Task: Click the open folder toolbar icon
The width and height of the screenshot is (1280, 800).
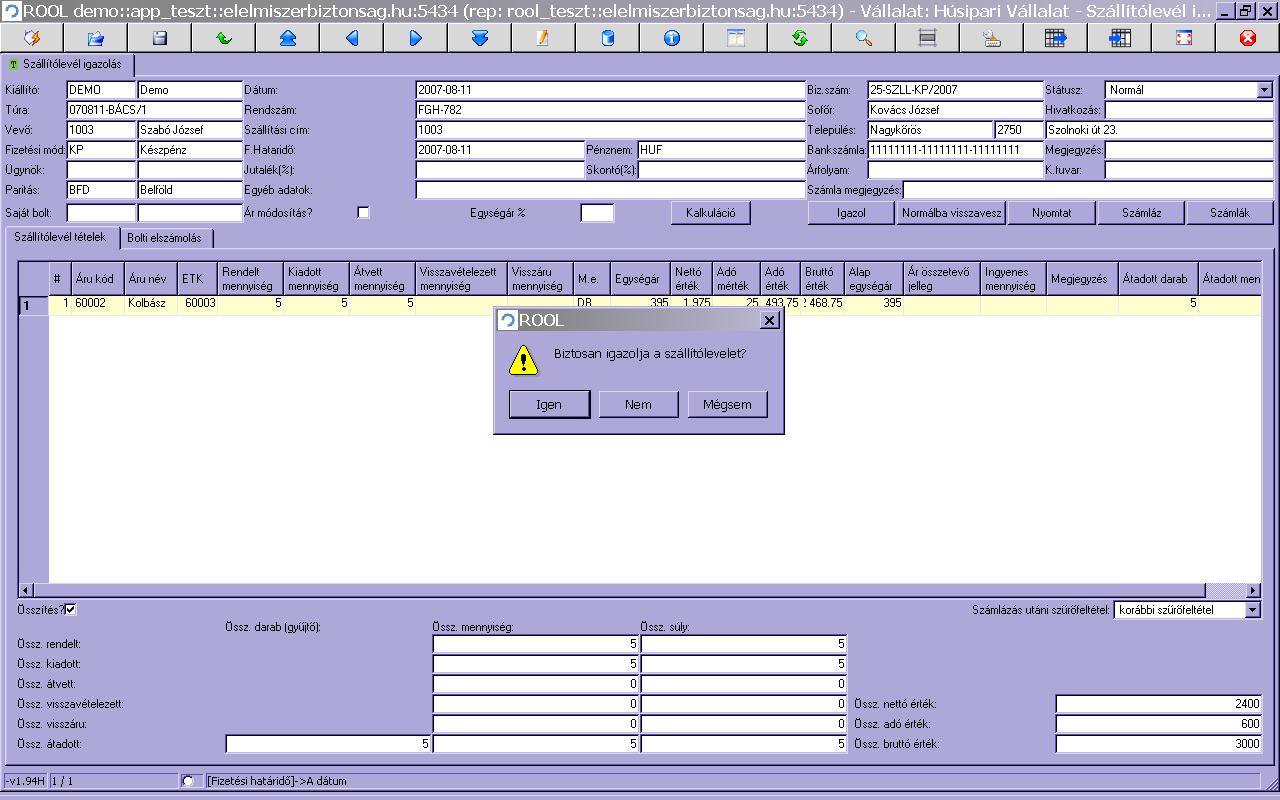Action: click(x=96, y=38)
